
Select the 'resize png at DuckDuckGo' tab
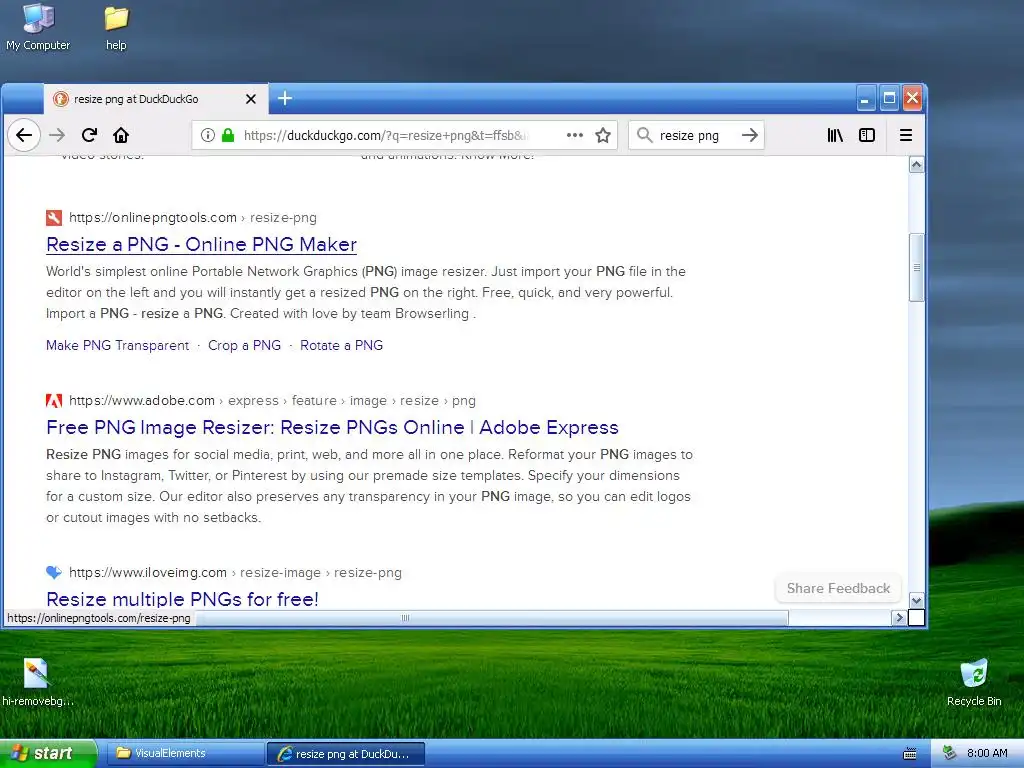(155, 99)
